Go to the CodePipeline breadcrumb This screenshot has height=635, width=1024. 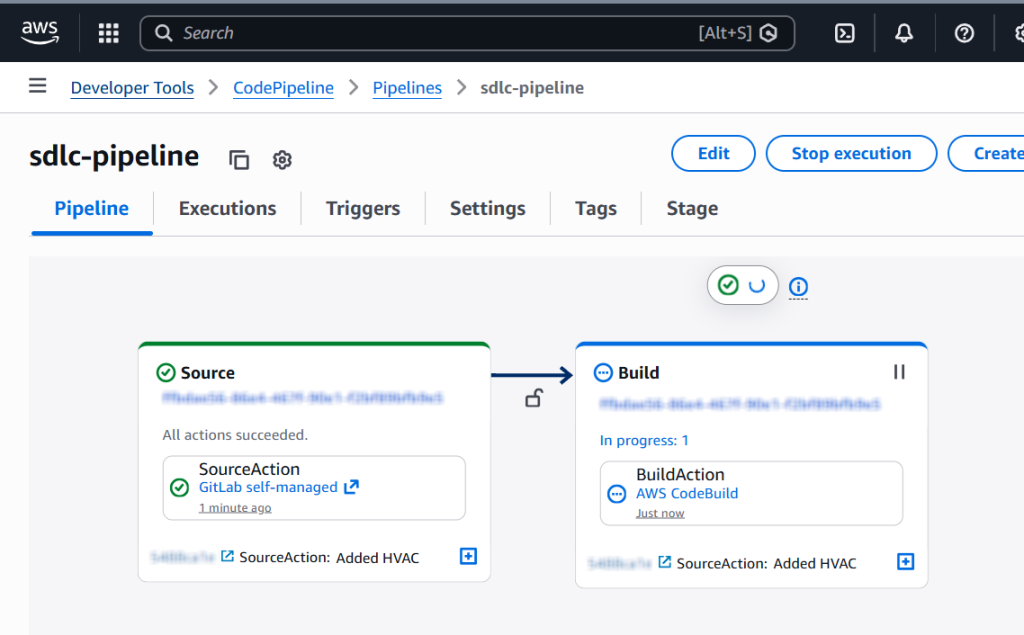[283, 88]
